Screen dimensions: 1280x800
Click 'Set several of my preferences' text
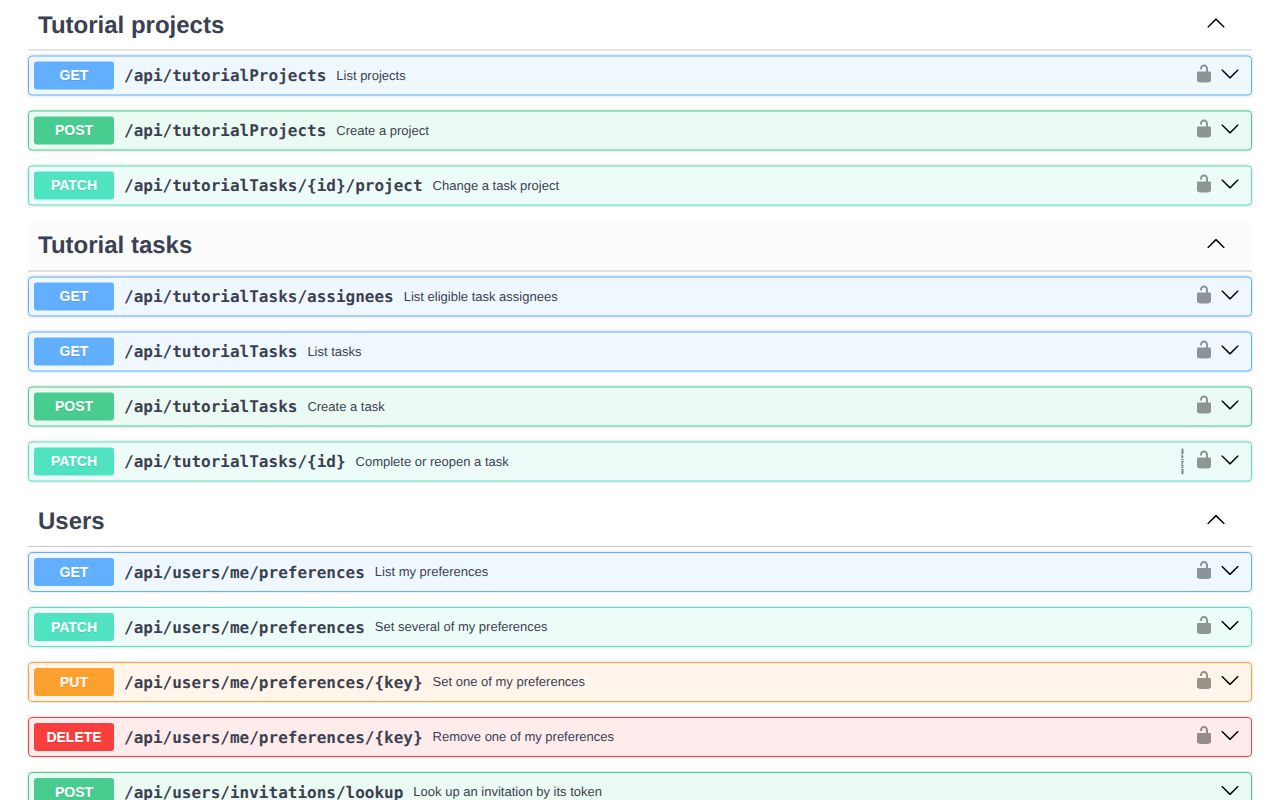click(461, 627)
